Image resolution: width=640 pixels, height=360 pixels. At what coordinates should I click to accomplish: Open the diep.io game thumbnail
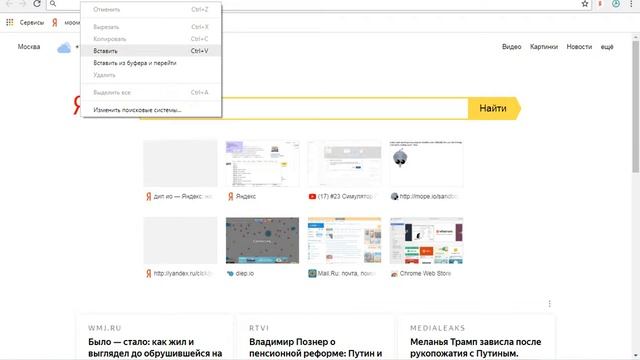pyautogui.click(x=262, y=240)
